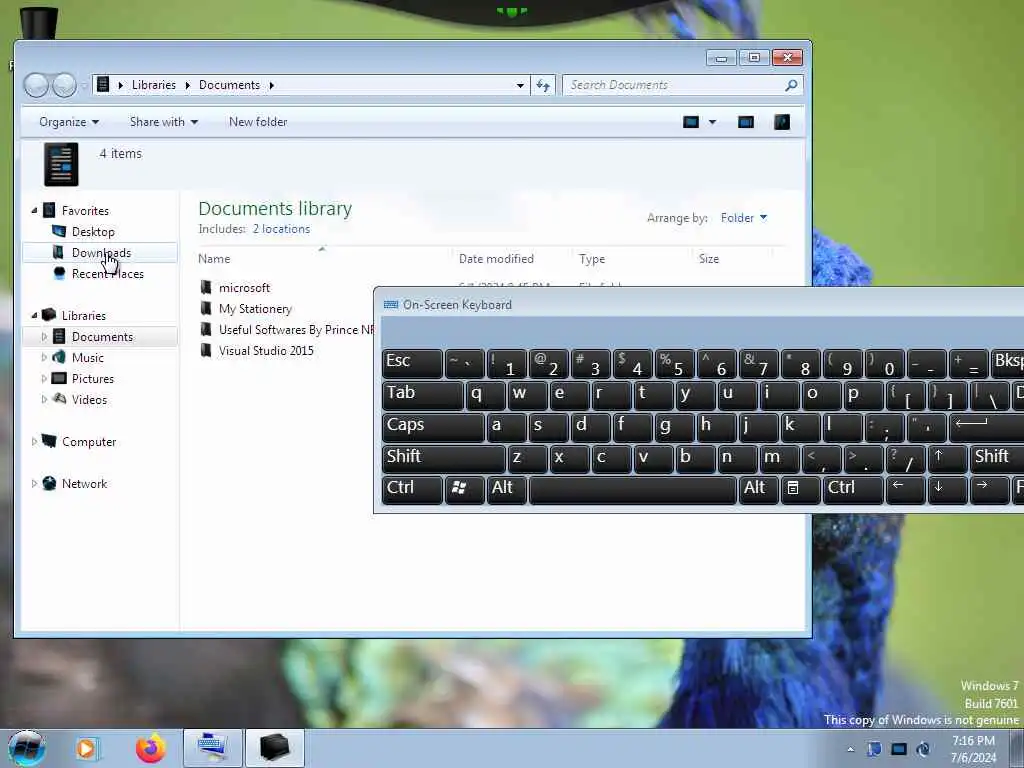Image resolution: width=1024 pixels, height=768 pixels.
Task: Select the My Stationery folder icon
Action: click(x=206, y=308)
